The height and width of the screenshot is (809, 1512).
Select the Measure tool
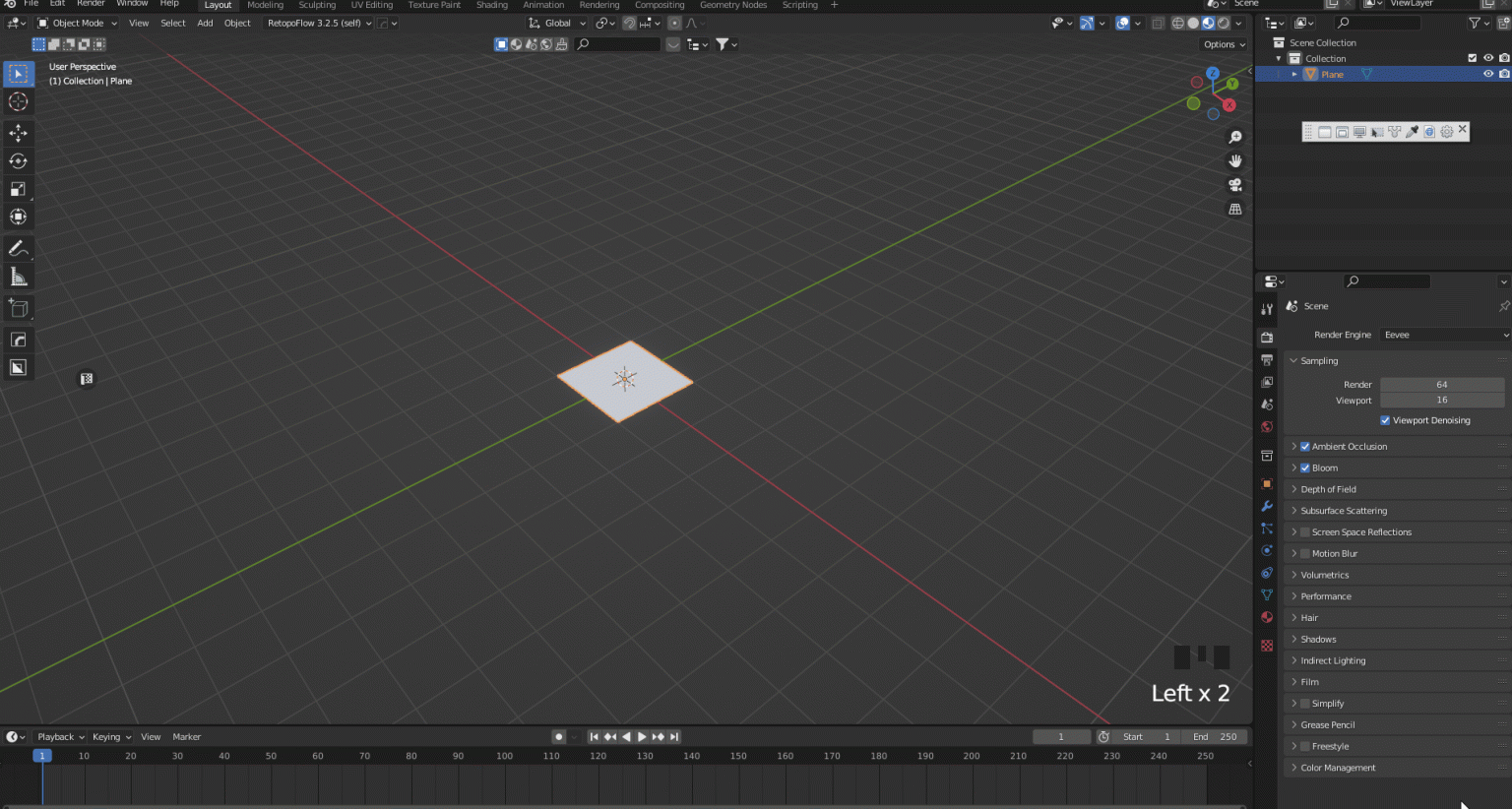click(18, 277)
